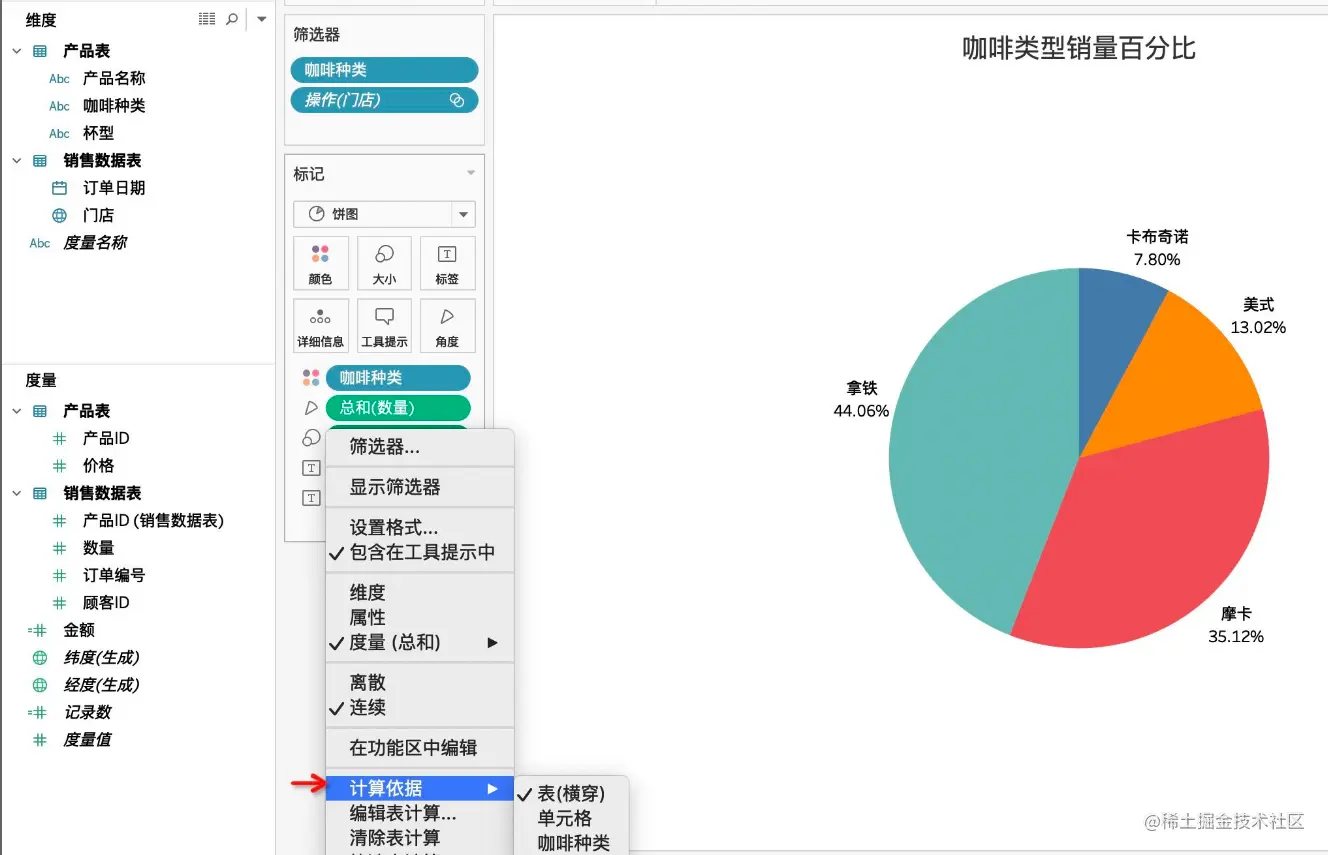Select 咖啡种类 in the 计算依据 submenu

click(571, 844)
